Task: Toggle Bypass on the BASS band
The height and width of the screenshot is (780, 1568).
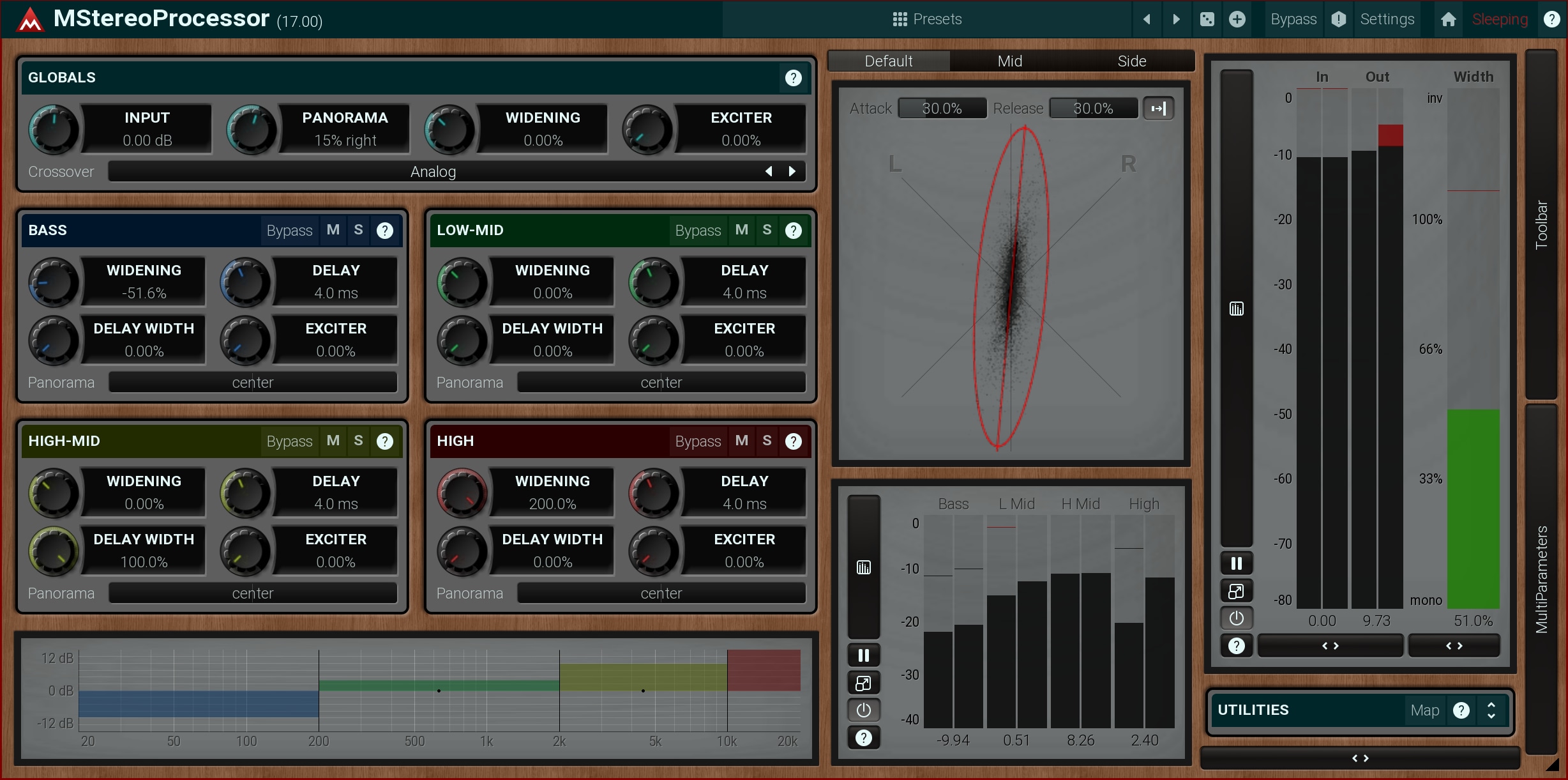Action: coord(289,231)
